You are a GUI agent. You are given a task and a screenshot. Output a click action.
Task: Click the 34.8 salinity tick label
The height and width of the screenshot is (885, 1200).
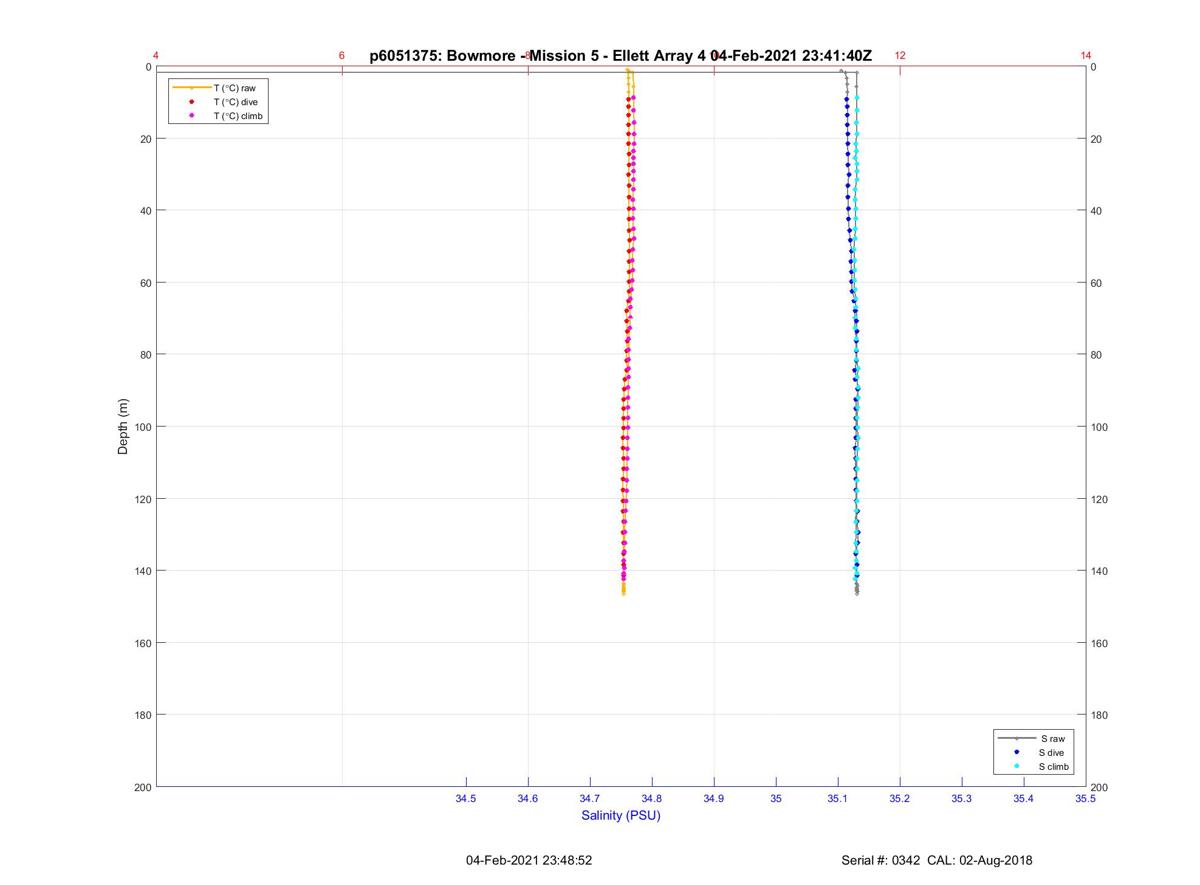tap(652, 799)
